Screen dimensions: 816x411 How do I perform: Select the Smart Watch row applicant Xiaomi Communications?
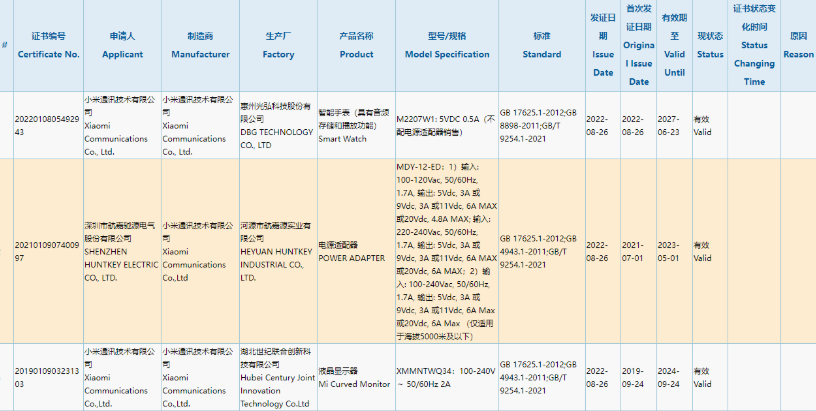[122, 125]
